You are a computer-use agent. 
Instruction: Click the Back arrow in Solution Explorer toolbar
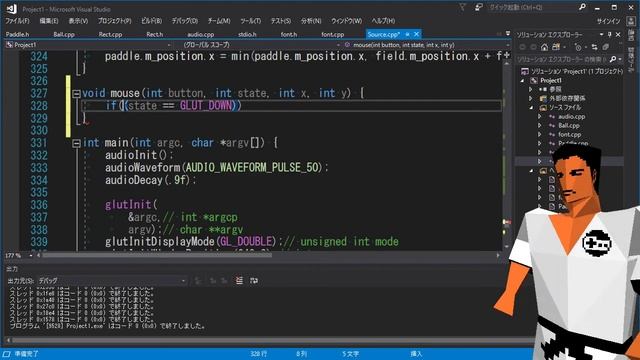click(x=522, y=48)
